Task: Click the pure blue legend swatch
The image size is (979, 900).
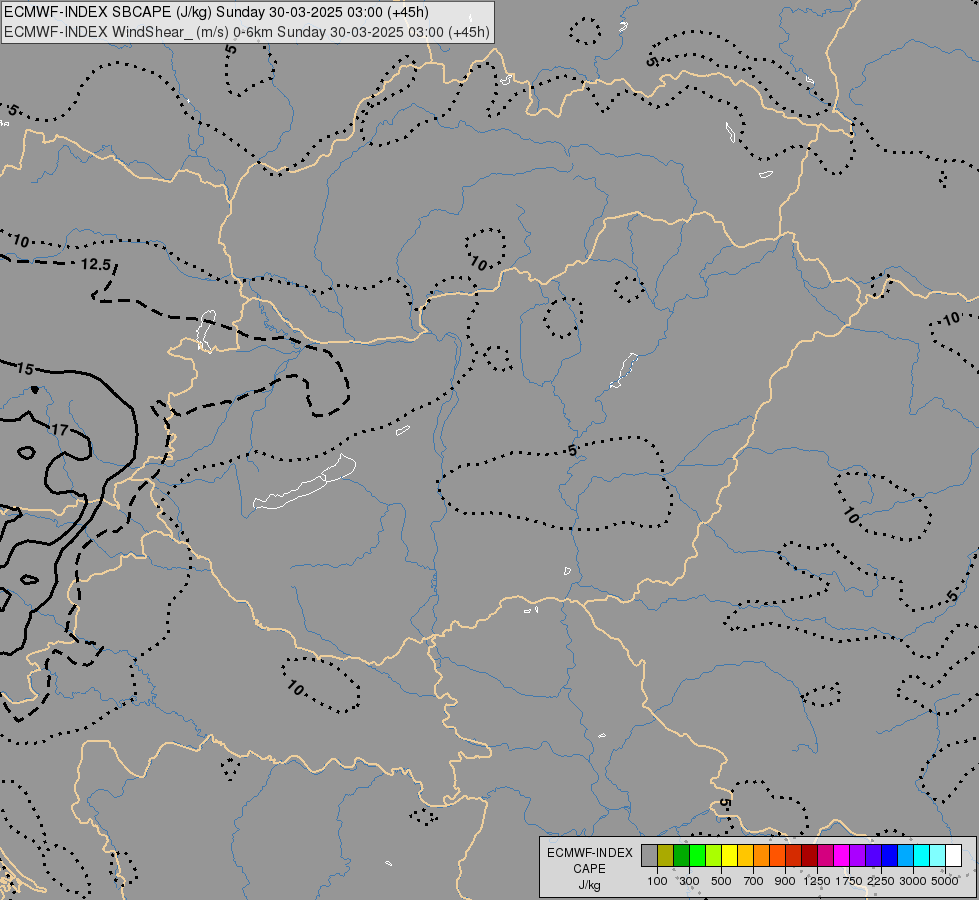Action: [x=888, y=856]
